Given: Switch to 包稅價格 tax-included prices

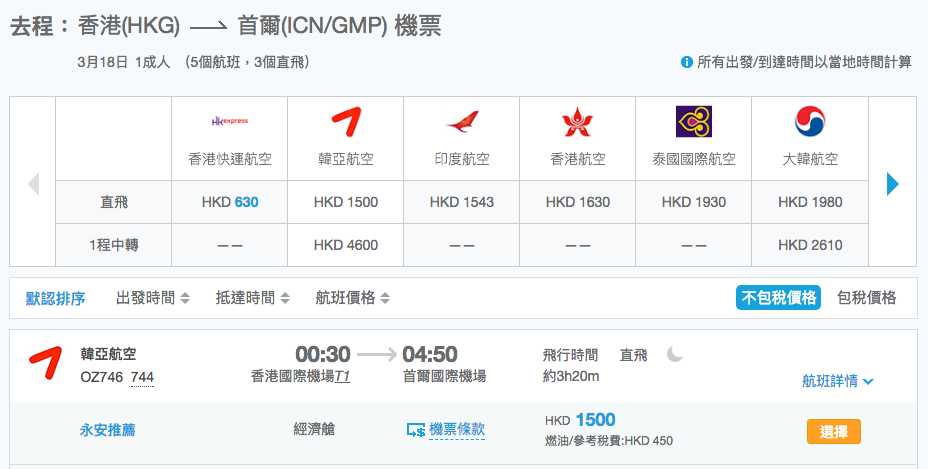Looking at the screenshot, I should pyautogui.click(x=866, y=297).
